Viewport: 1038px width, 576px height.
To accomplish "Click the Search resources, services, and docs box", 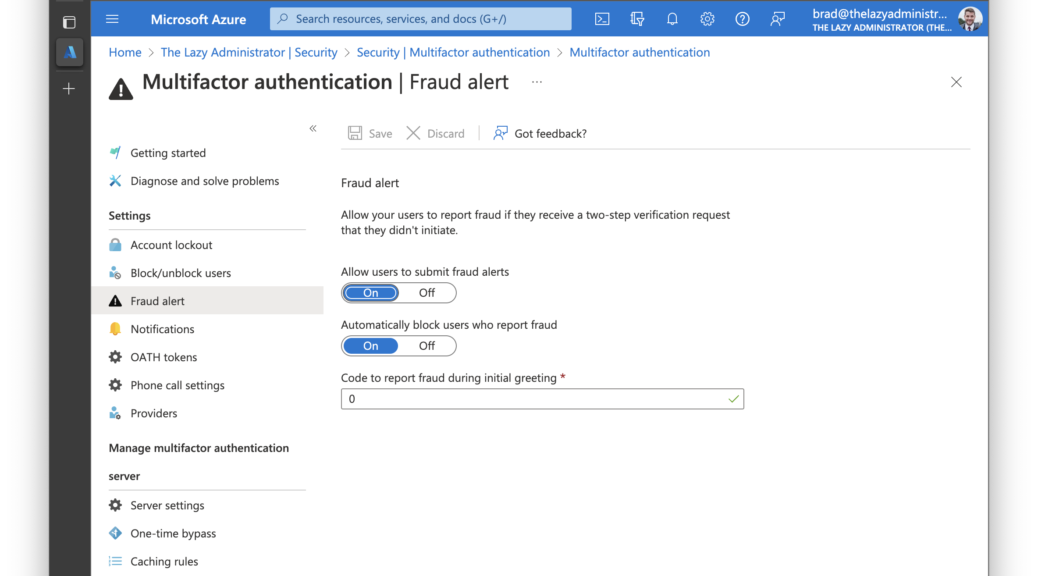I will pyautogui.click(x=420, y=19).
